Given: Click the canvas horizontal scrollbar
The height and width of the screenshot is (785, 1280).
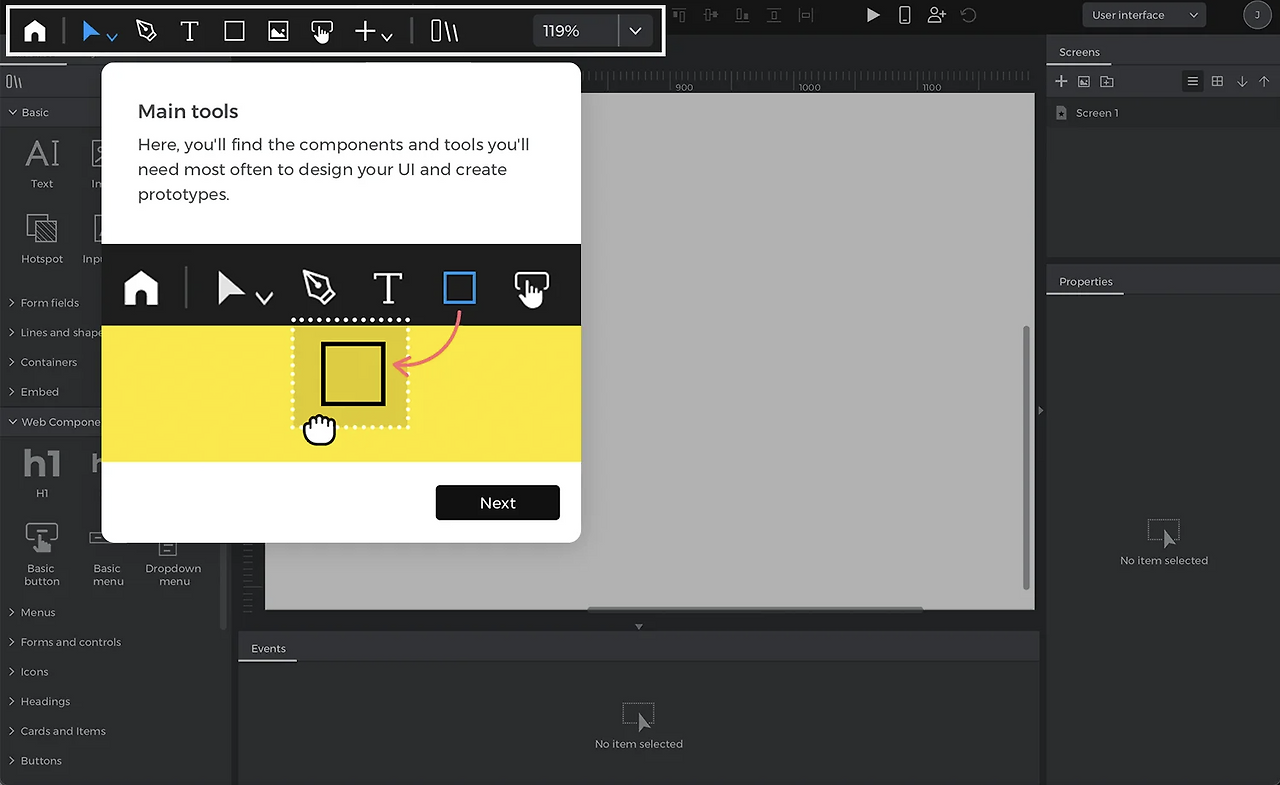Looking at the screenshot, I should pos(755,608).
